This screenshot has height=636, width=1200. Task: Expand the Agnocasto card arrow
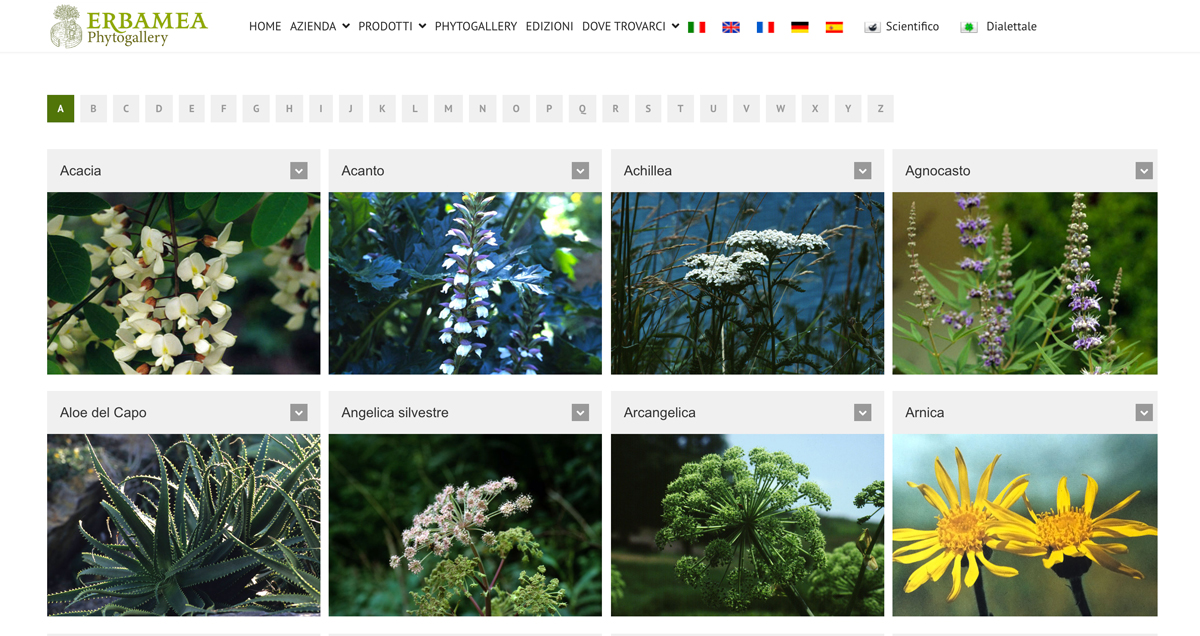click(1144, 171)
